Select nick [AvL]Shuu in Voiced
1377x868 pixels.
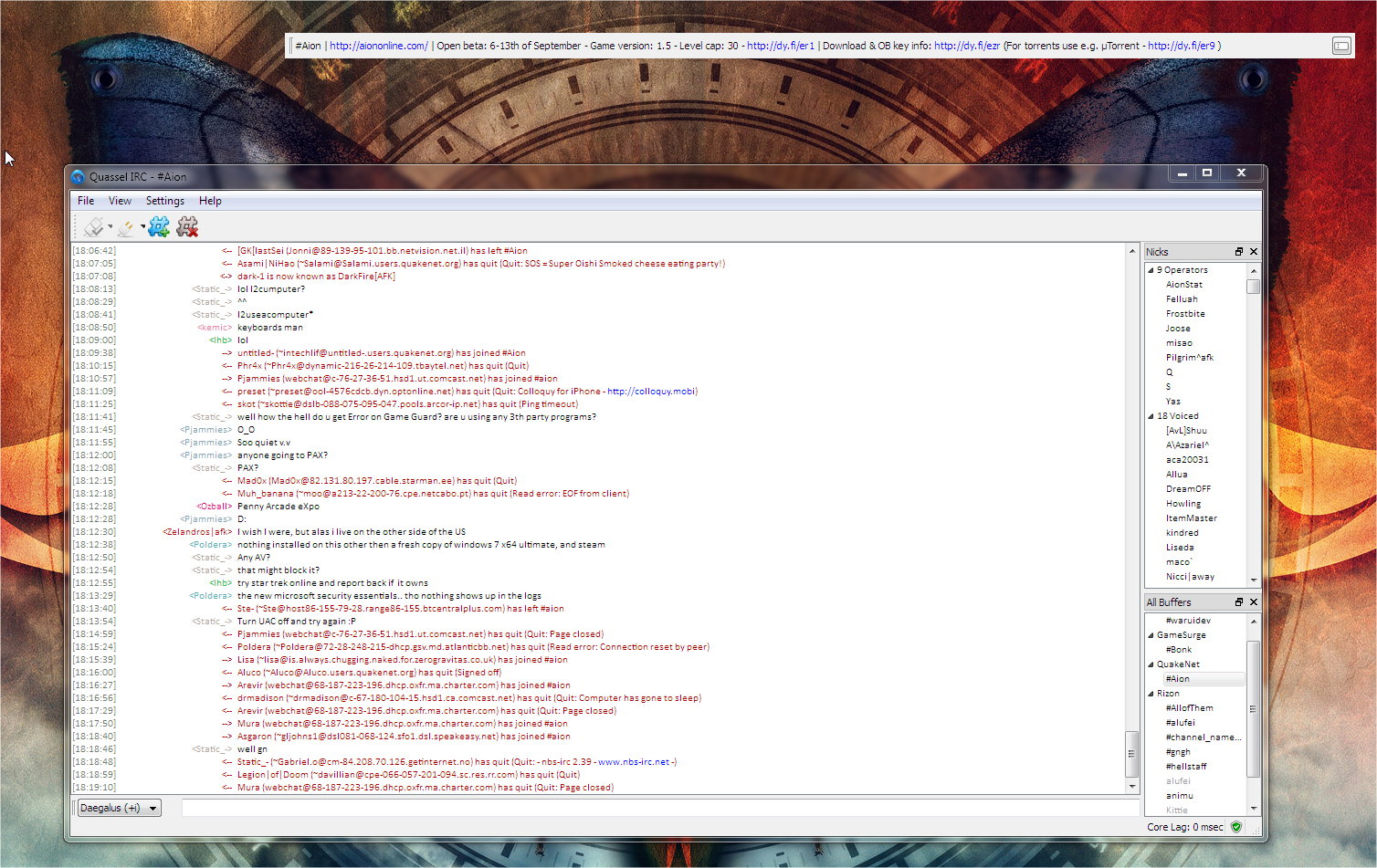pos(1186,431)
